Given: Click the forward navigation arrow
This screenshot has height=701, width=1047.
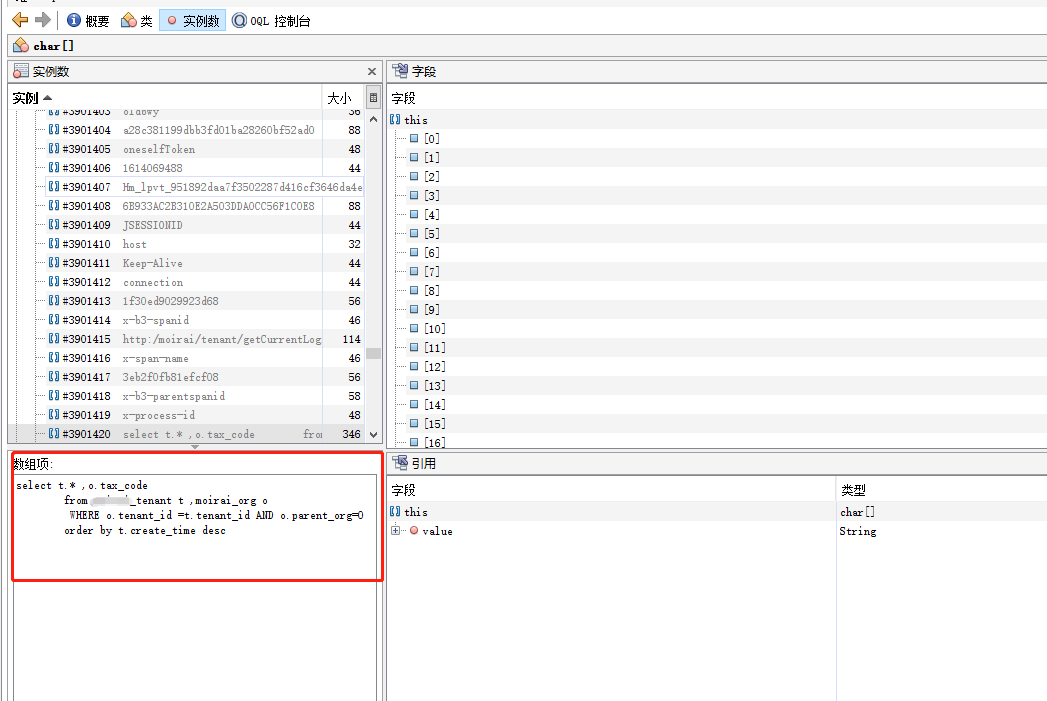Looking at the screenshot, I should [42, 20].
